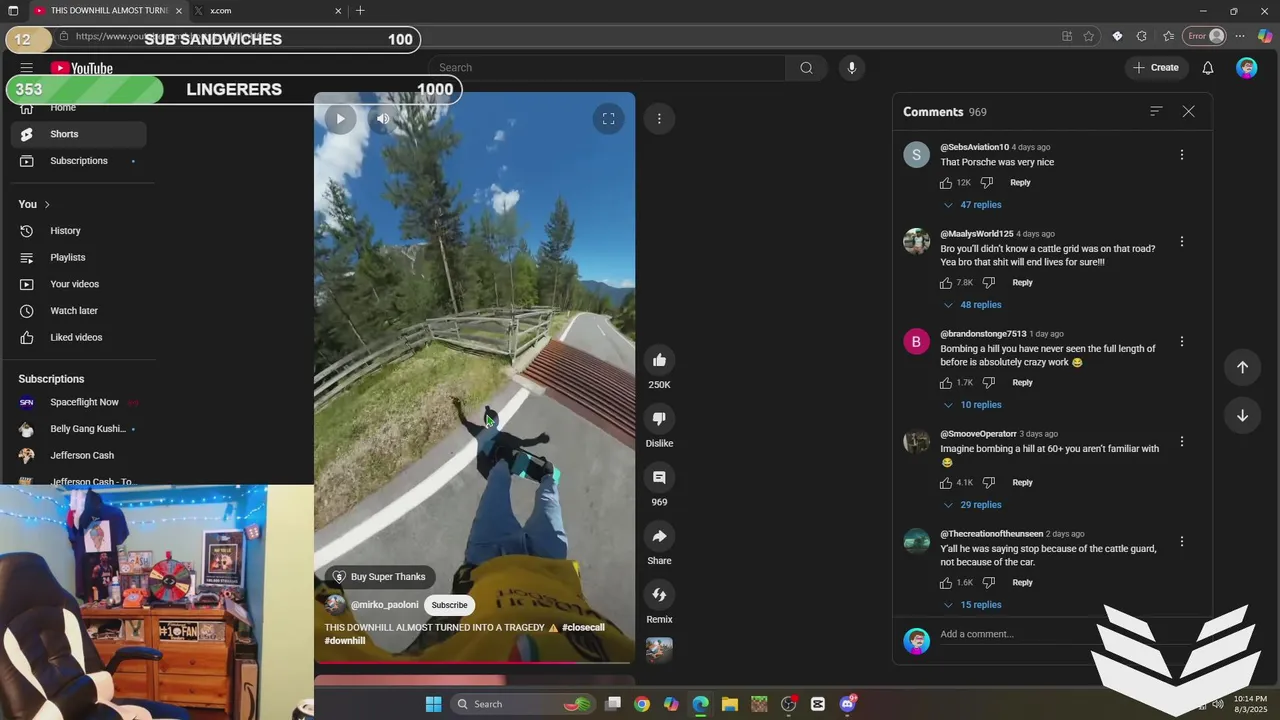This screenshot has height=720, width=1280.
Task: Dislike the Thecreationoftheunseen comment
Action: (989, 583)
